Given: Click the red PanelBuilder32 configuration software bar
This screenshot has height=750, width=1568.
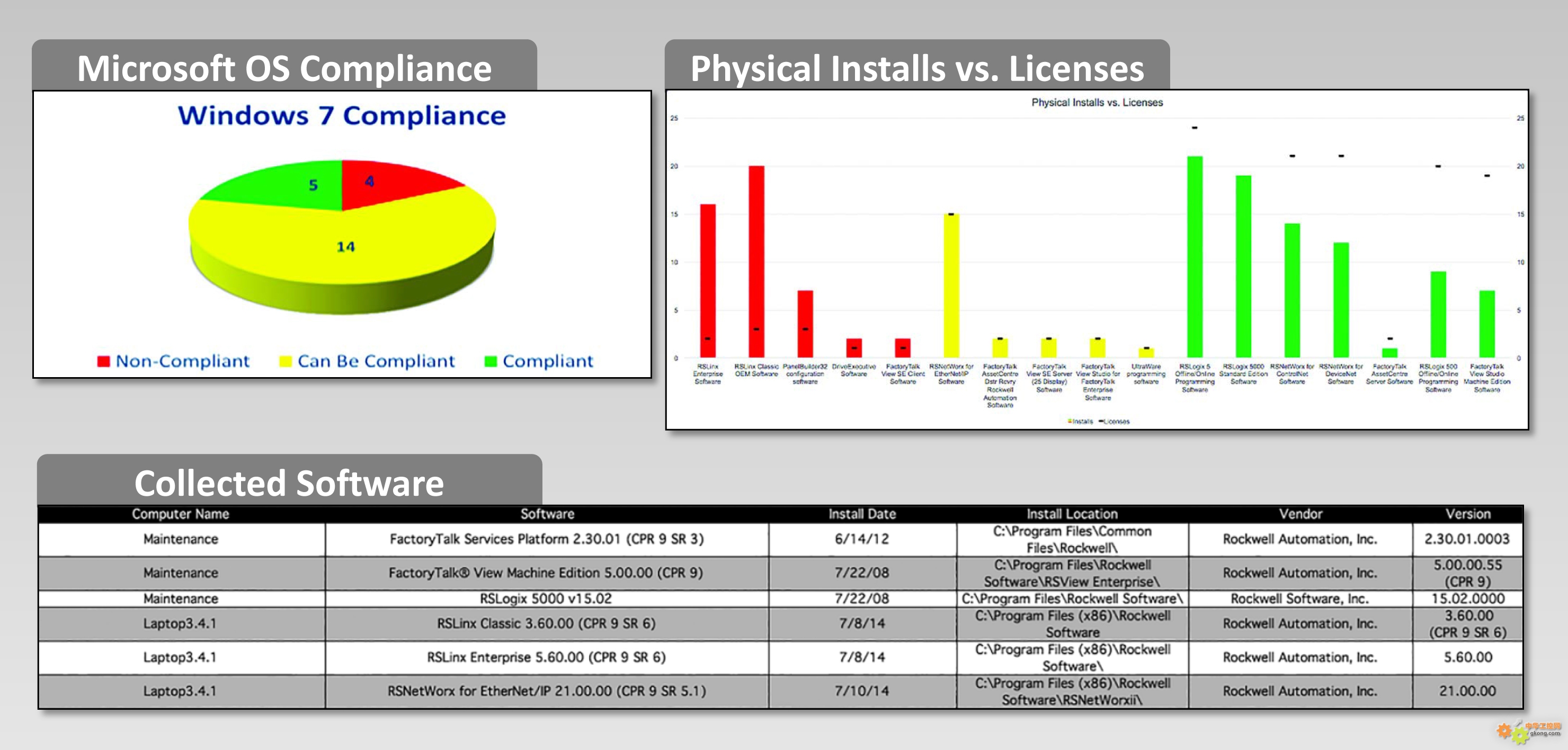Looking at the screenshot, I should point(805,324).
